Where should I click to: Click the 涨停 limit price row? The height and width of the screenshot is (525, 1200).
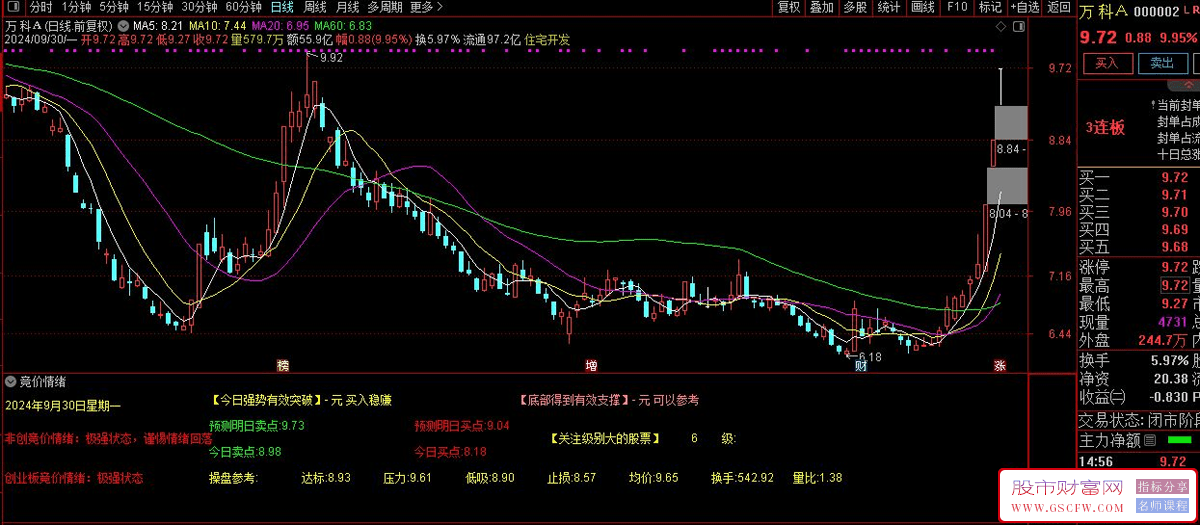click(x=1139, y=267)
